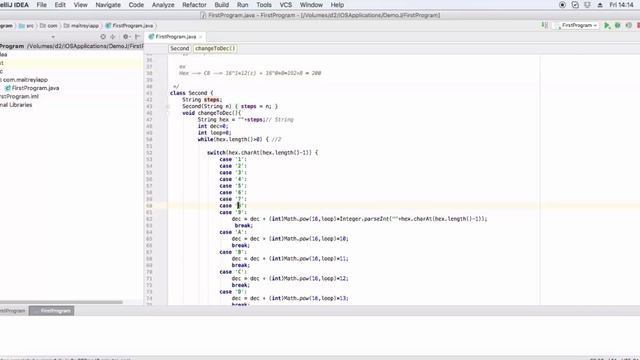Open the FirstProgram run configuration dropdown
Viewport: 640px width, 360px height.
pyautogui.click(x=576, y=25)
